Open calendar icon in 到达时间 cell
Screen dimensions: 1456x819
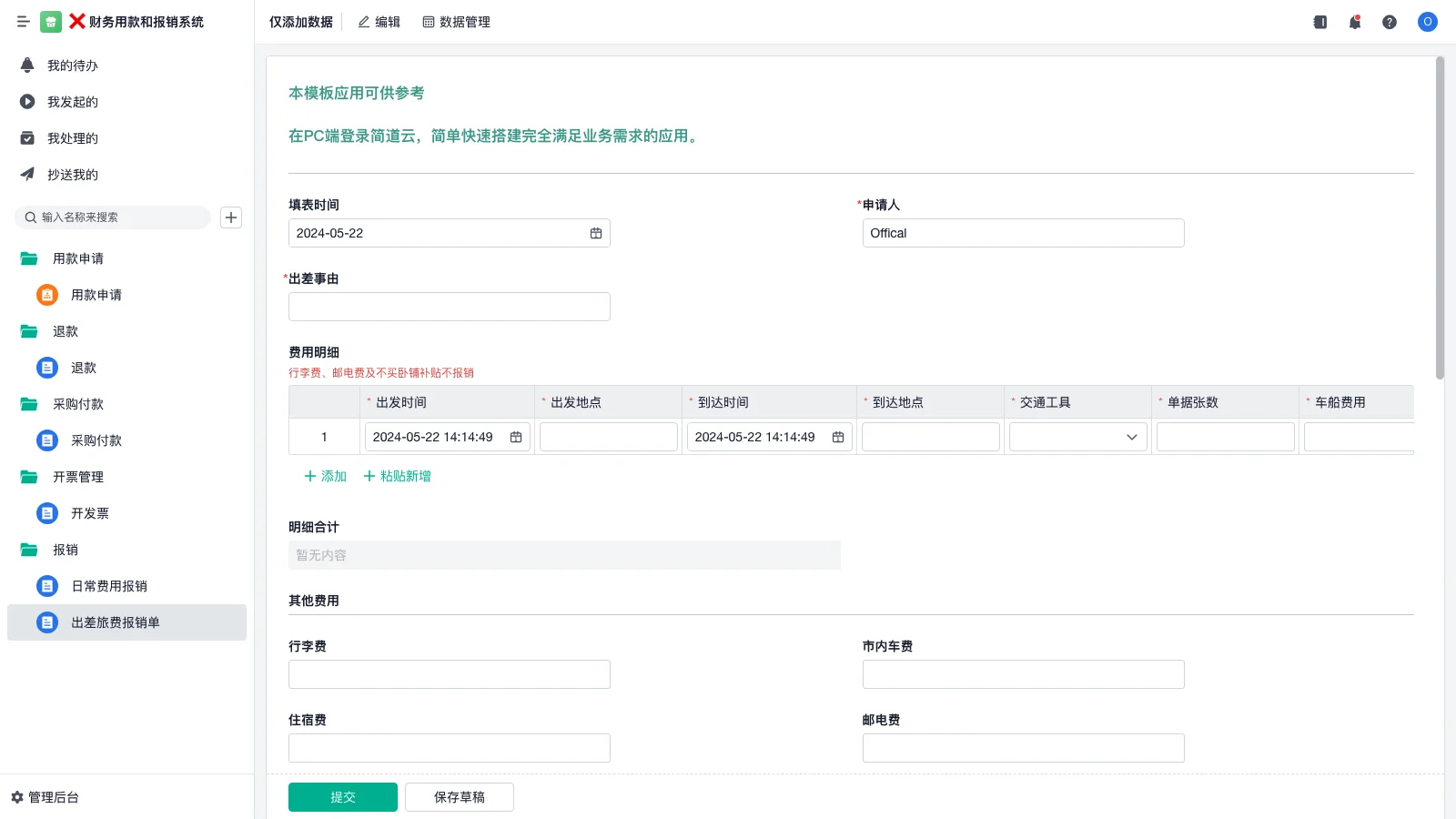click(x=838, y=437)
